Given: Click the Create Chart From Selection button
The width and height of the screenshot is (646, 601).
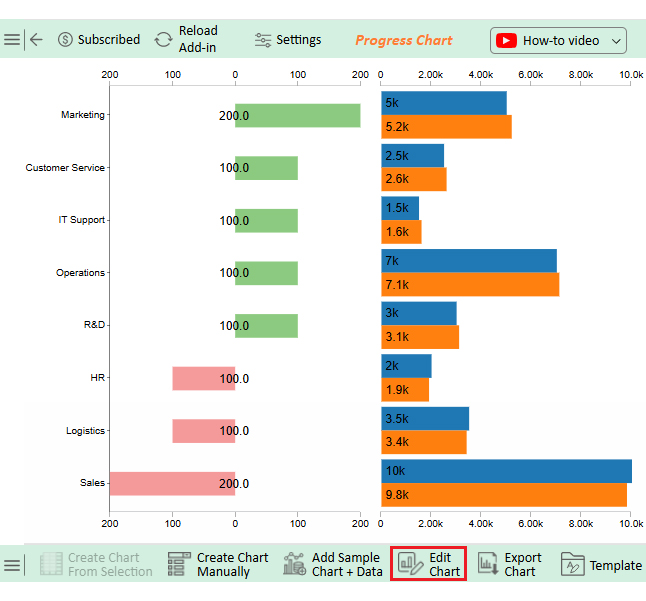Looking at the screenshot, I should (x=97, y=564).
